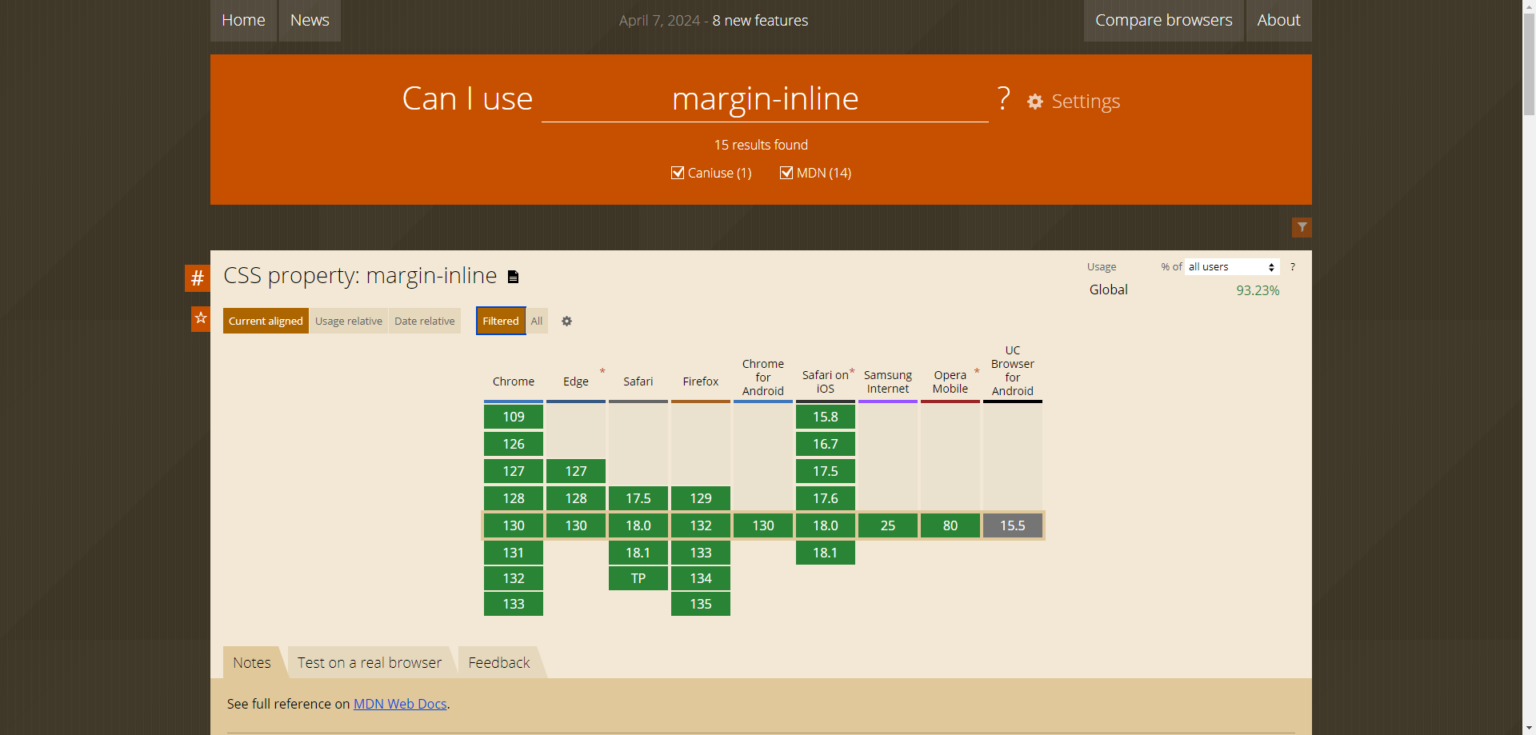Open the Feedback tab

pyautogui.click(x=499, y=662)
